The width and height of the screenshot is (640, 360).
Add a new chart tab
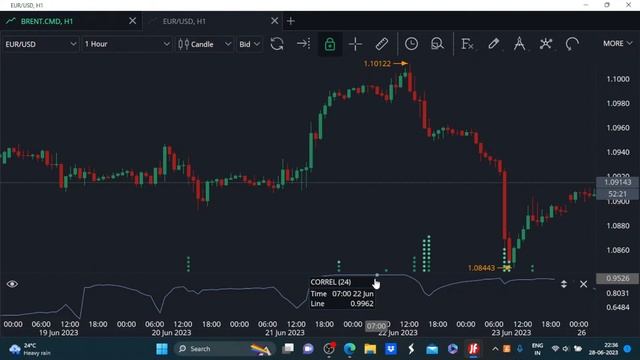pyautogui.click(x=291, y=21)
